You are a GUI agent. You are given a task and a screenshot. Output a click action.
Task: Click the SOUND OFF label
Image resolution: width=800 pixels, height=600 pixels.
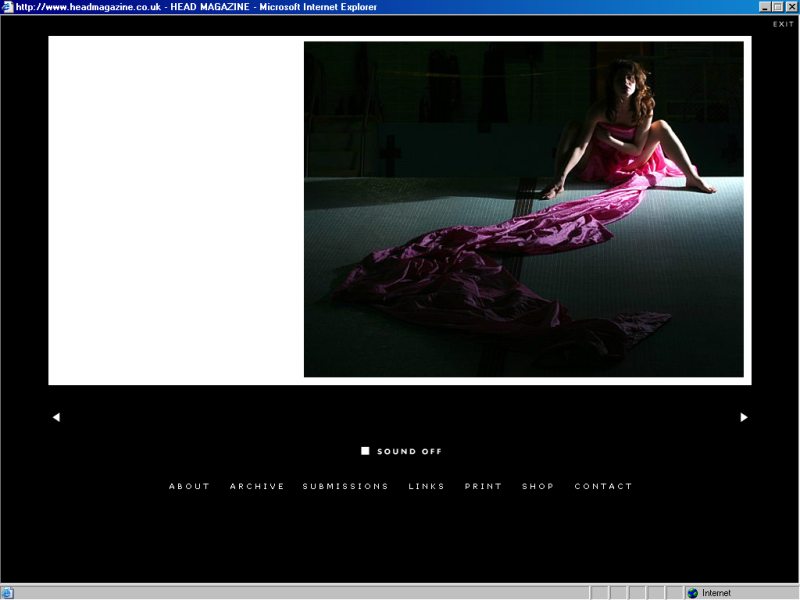pyautogui.click(x=409, y=452)
